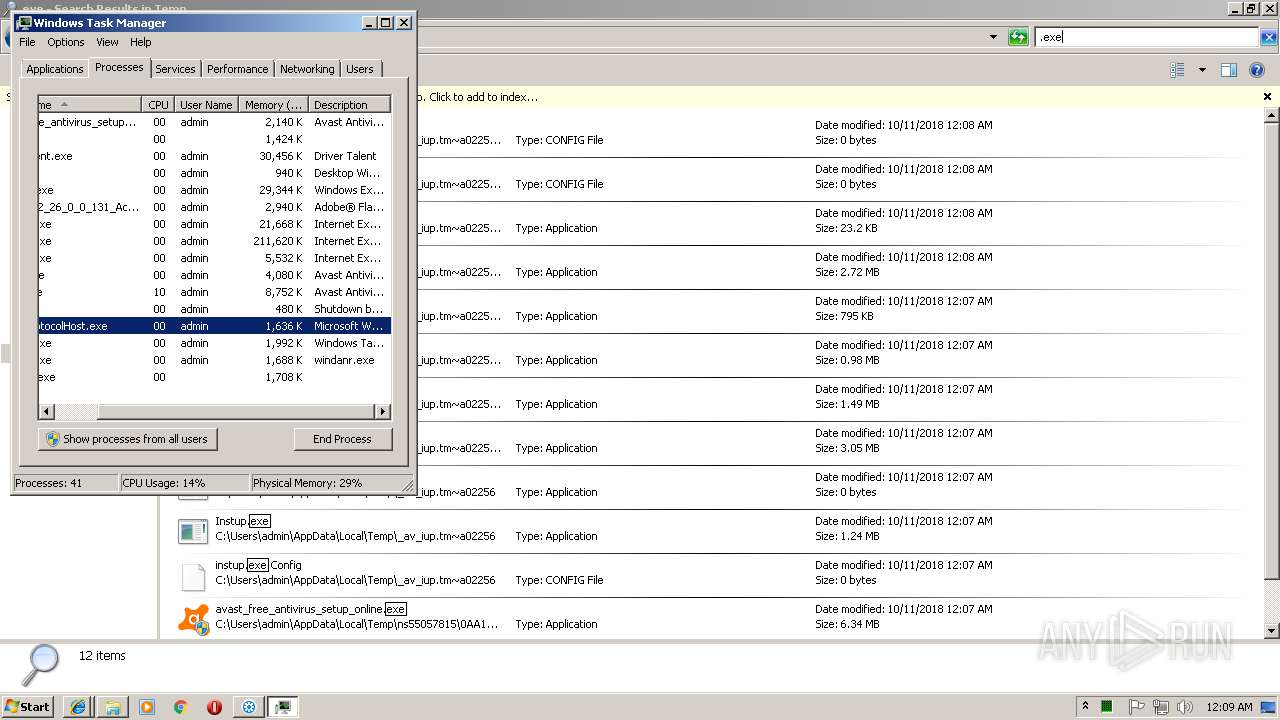
Task: Open the volume speaker tray icon
Action: coord(1185,706)
